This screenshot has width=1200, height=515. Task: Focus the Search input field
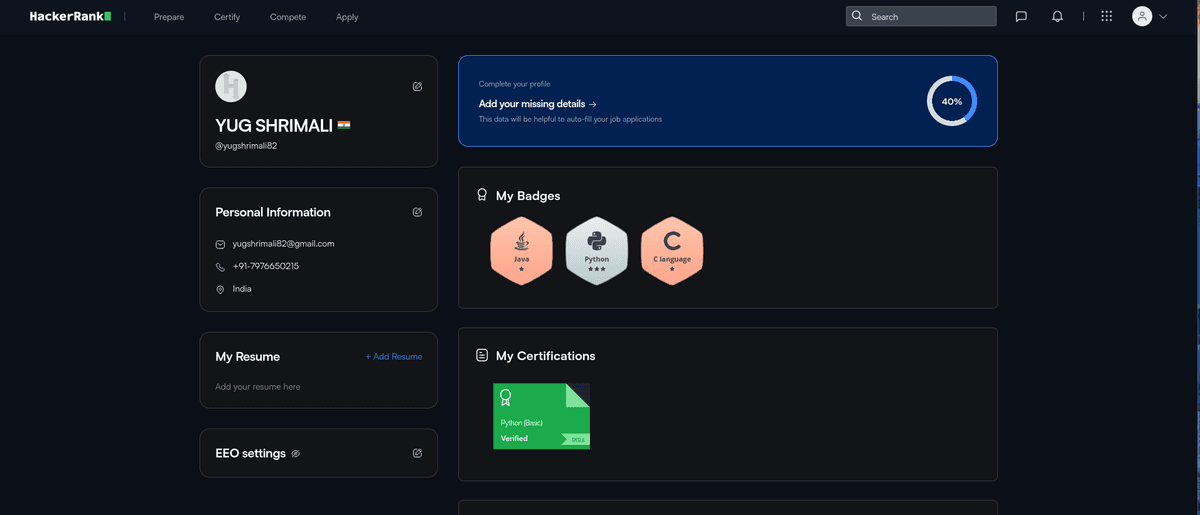(921, 16)
